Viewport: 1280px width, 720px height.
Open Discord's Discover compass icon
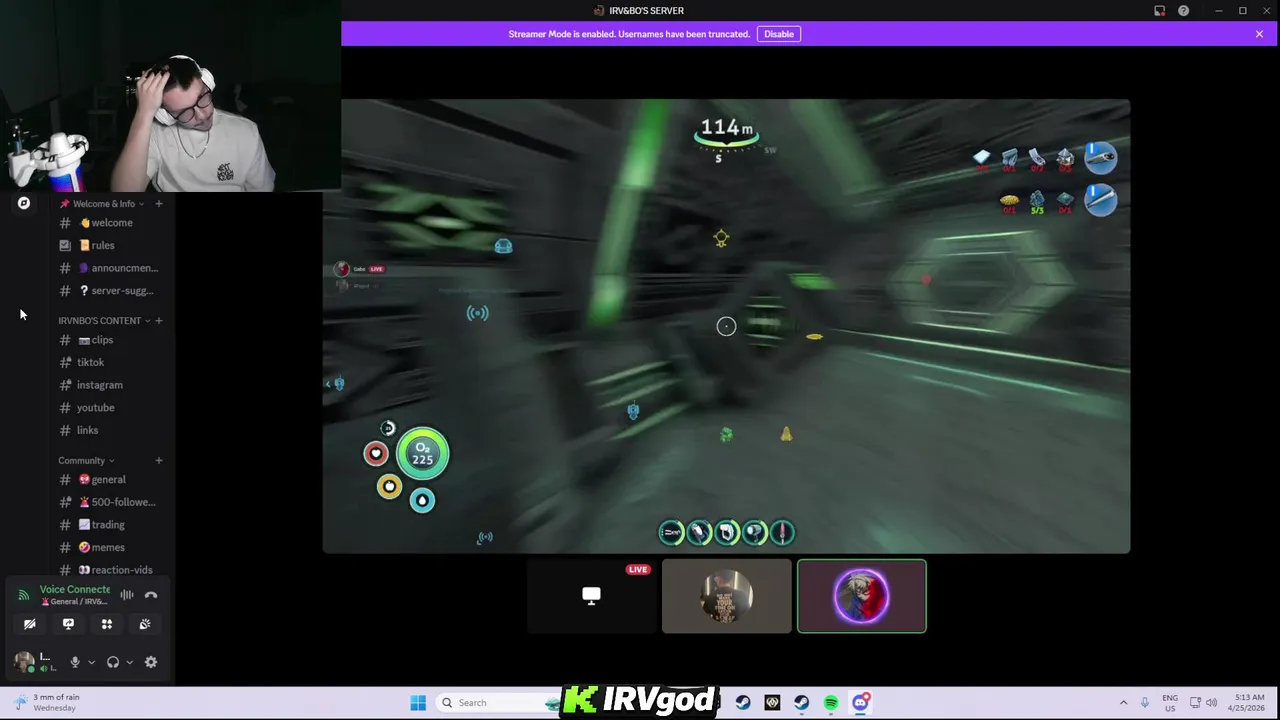click(23, 203)
